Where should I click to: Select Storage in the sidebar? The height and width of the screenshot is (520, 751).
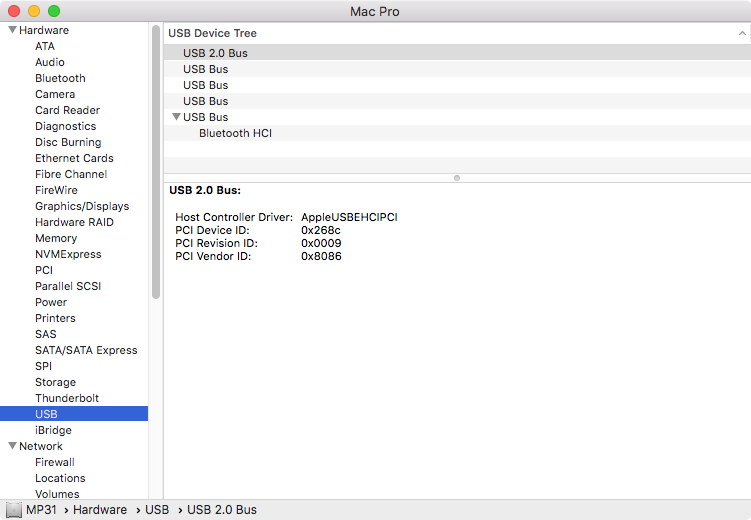pos(55,383)
